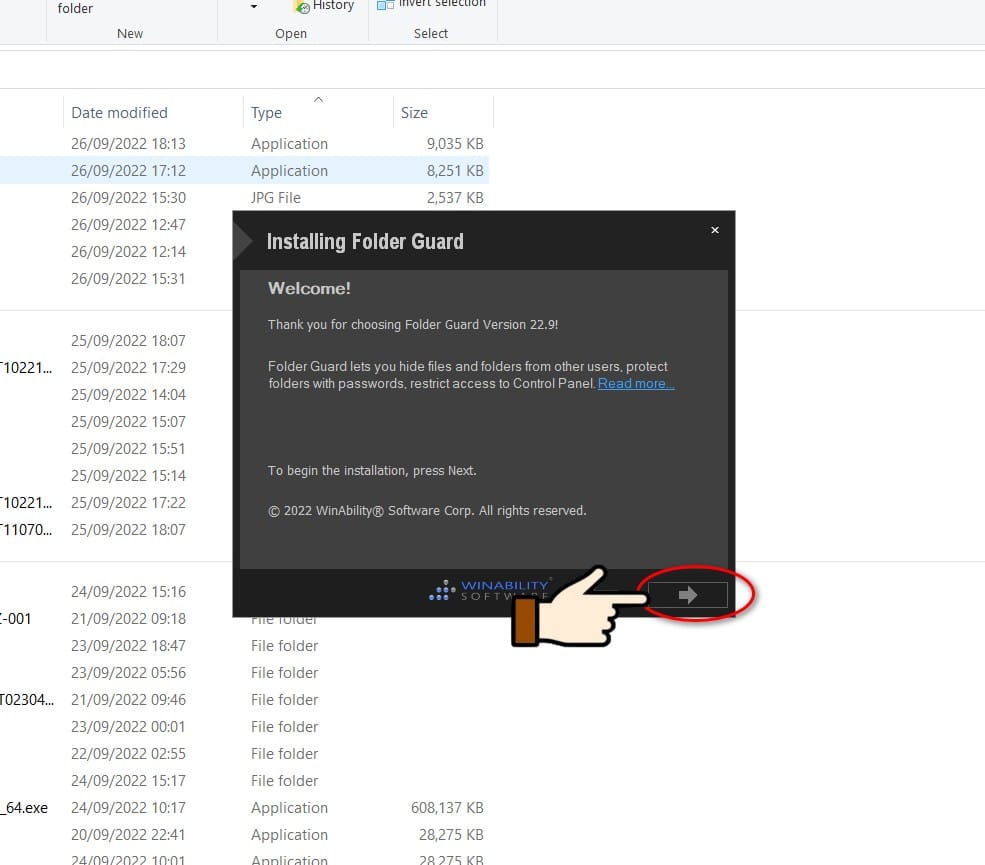Close the Installing Folder Guard dialog
The height and width of the screenshot is (865, 985).
(x=714, y=230)
